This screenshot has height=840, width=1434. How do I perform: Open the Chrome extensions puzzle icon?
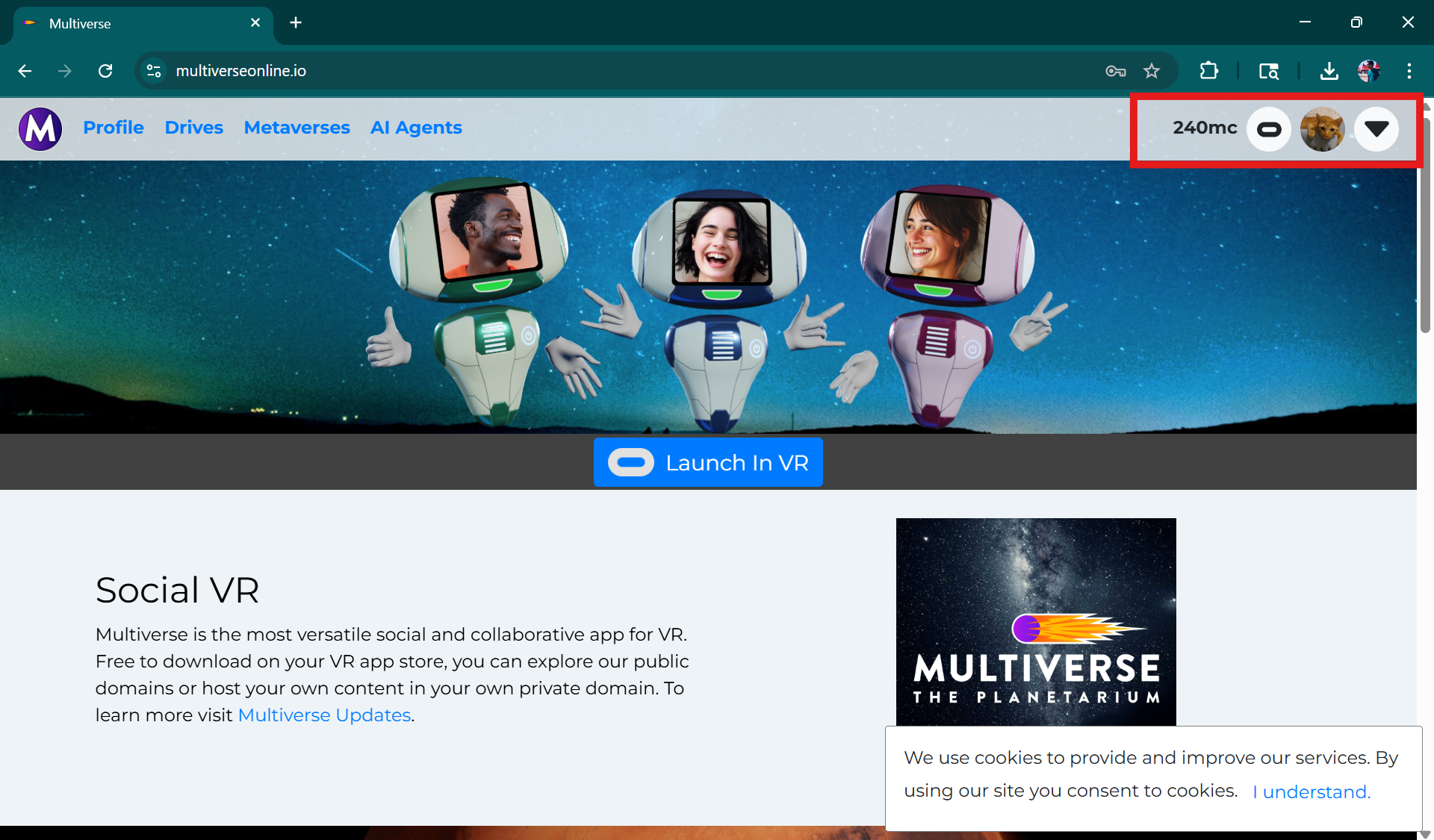(1208, 71)
